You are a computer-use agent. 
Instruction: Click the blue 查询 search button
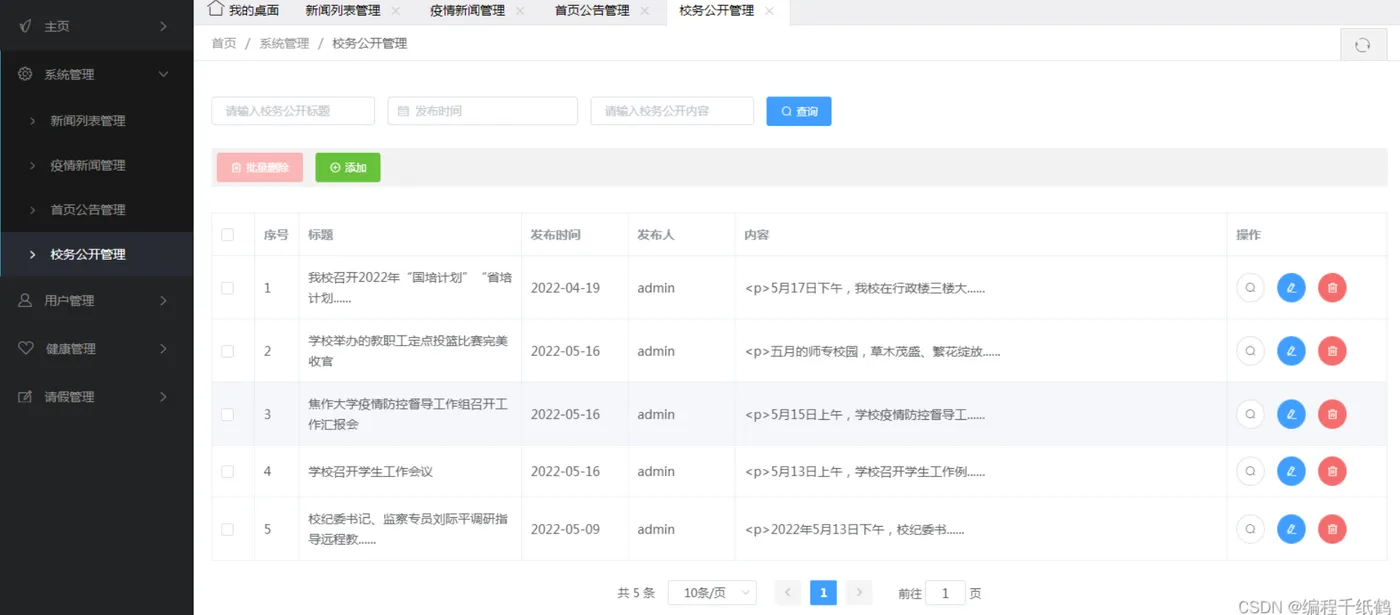[x=799, y=111]
